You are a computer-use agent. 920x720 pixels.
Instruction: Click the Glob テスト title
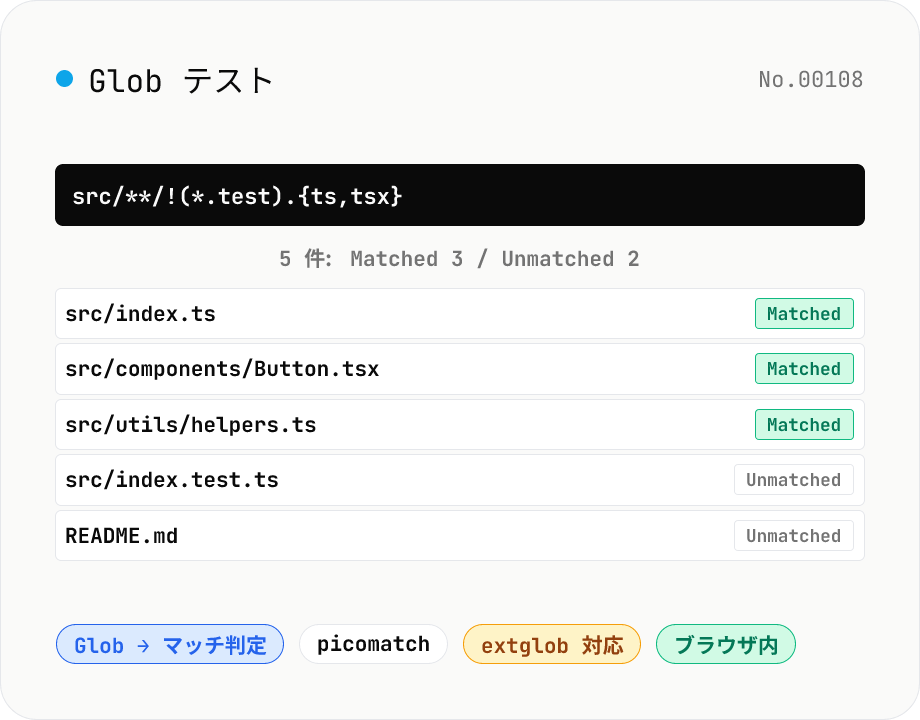pos(181,81)
